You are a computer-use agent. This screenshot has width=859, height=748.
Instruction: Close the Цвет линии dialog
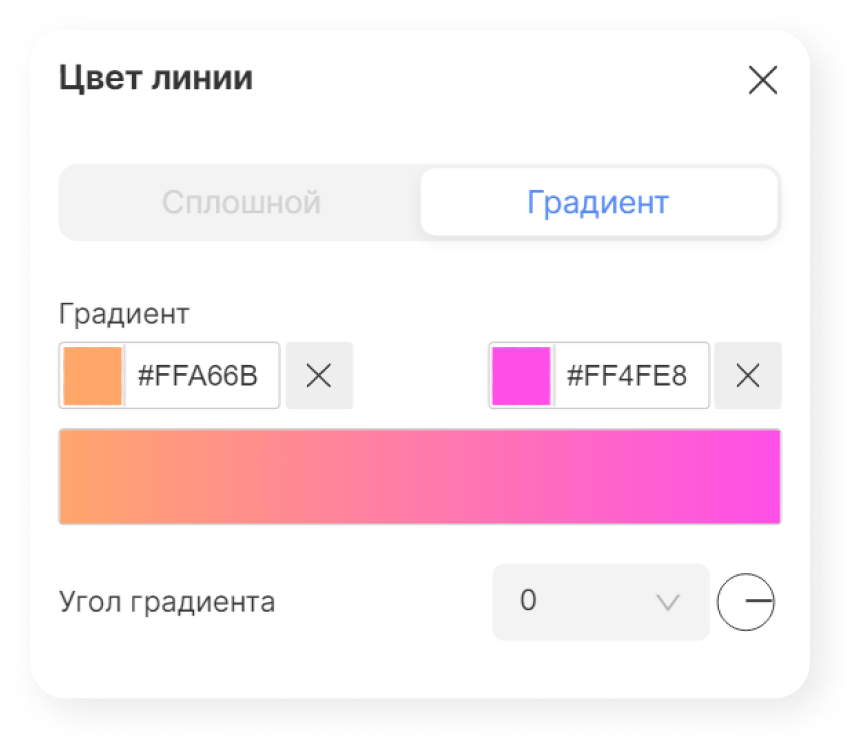point(763,80)
